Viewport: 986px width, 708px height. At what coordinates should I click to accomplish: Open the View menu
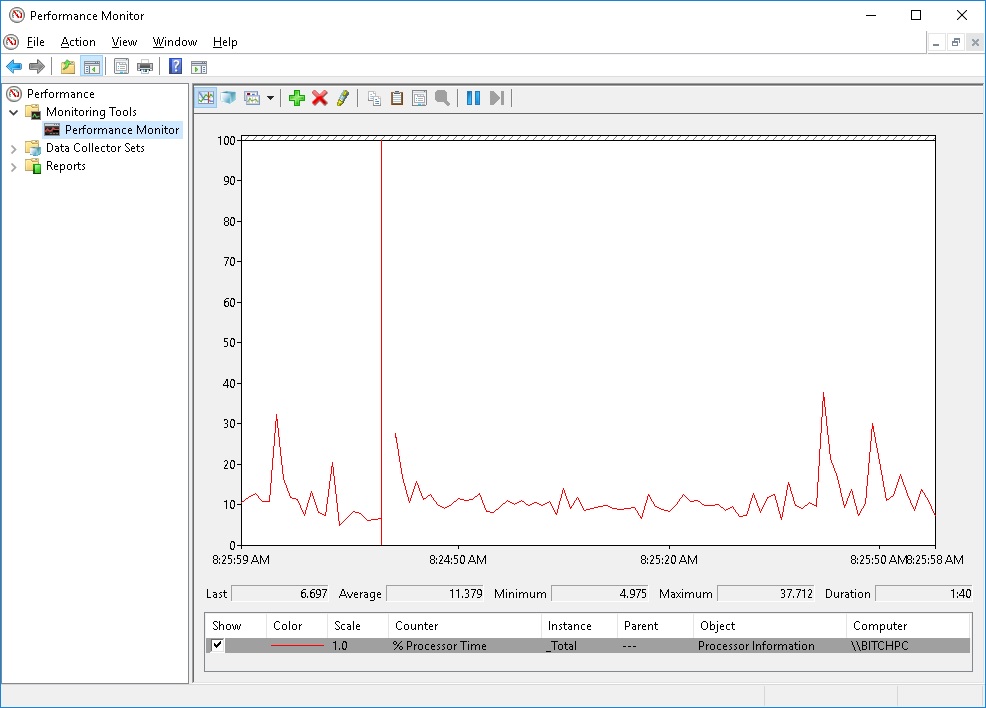[x=124, y=42]
